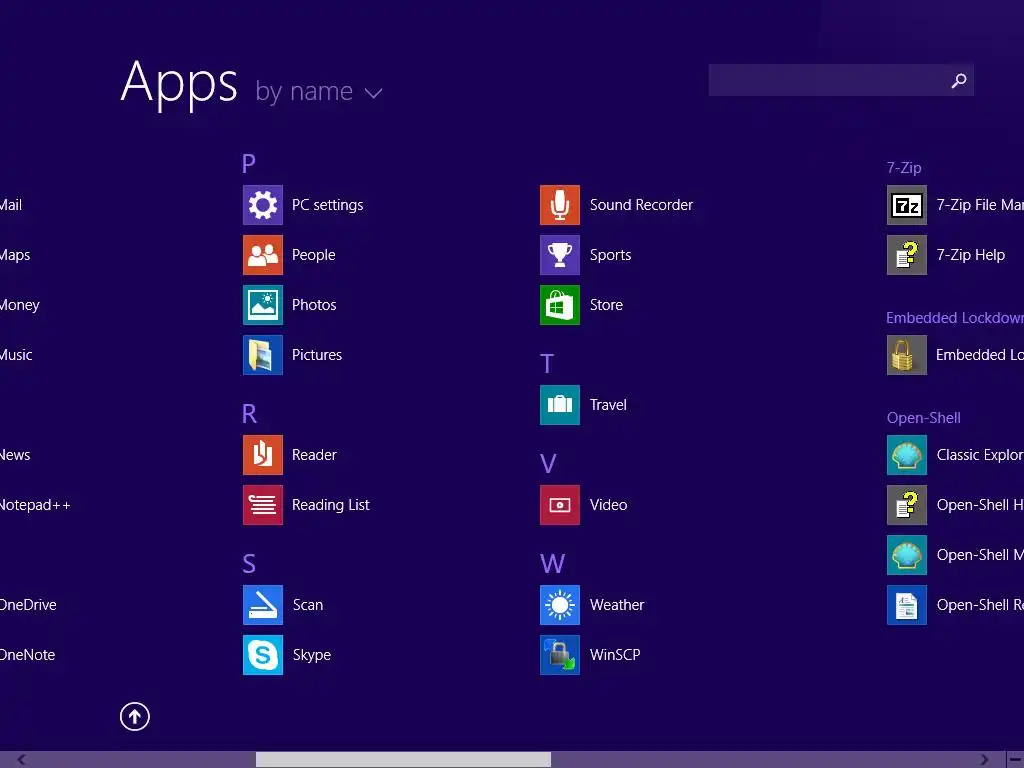Open the Video app icon
The image size is (1024, 768).
click(x=560, y=505)
